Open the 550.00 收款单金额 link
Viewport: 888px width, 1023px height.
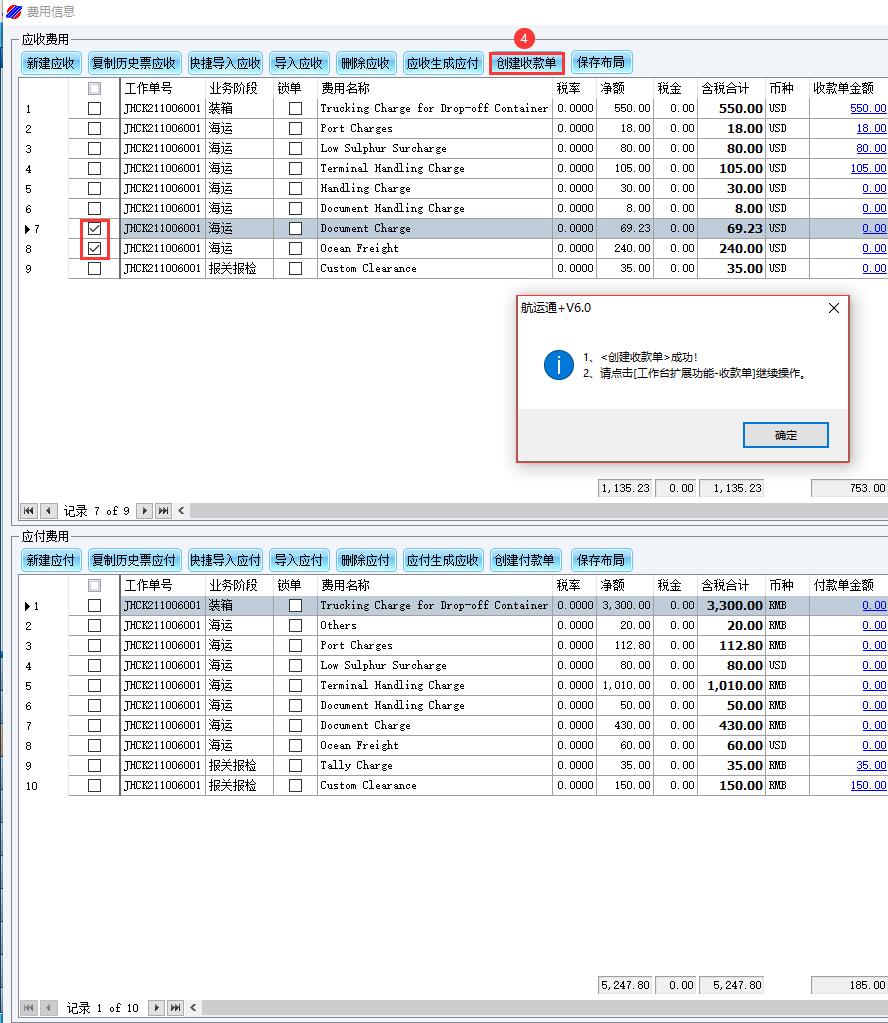[x=867, y=108]
